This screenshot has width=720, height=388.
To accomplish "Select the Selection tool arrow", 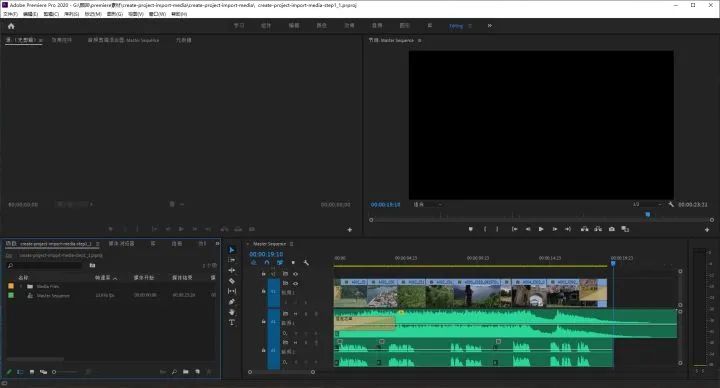I will (231, 250).
